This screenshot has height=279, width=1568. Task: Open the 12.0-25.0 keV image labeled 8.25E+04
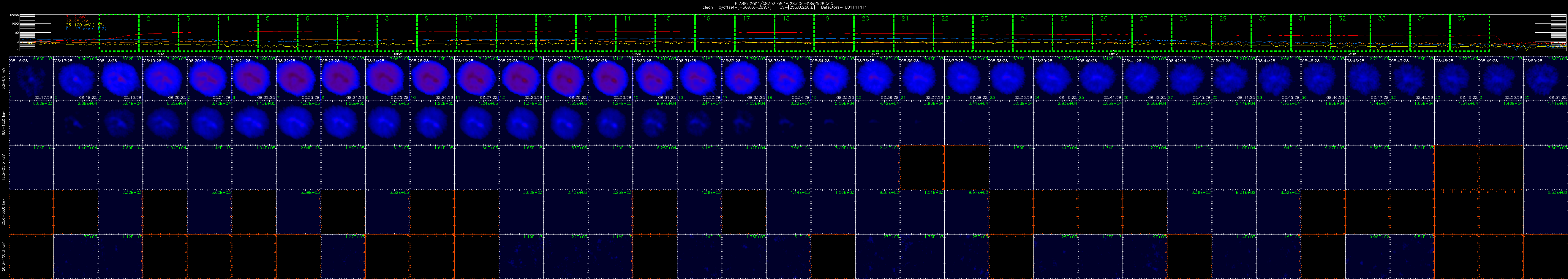655,167
